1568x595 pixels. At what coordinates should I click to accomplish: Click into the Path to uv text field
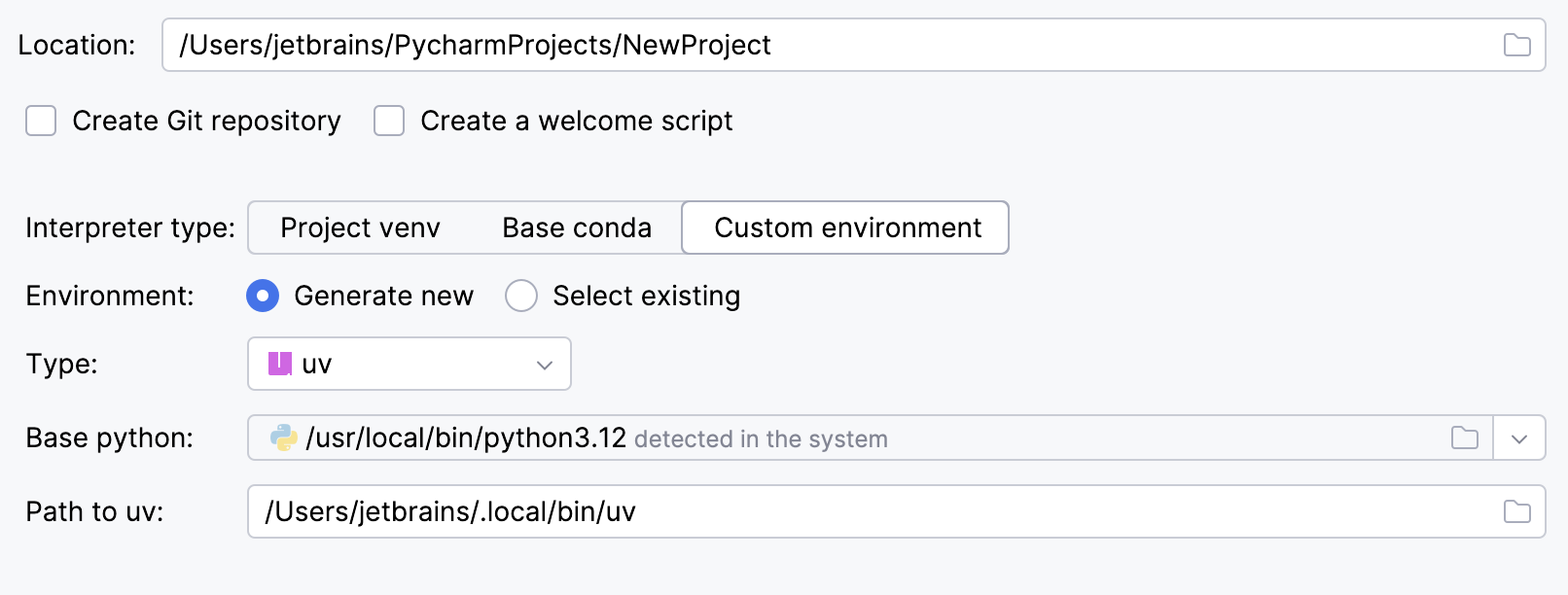click(x=896, y=511)
